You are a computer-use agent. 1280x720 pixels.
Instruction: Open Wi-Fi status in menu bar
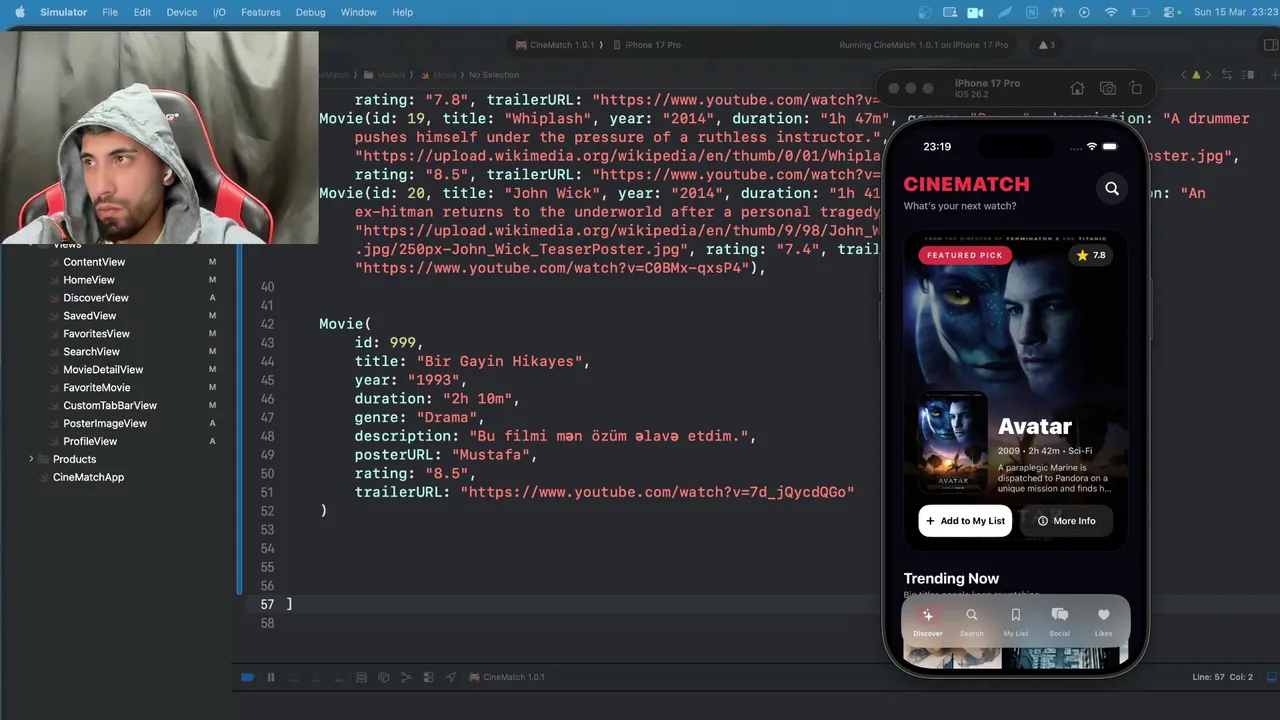[x=1111, y=12]
